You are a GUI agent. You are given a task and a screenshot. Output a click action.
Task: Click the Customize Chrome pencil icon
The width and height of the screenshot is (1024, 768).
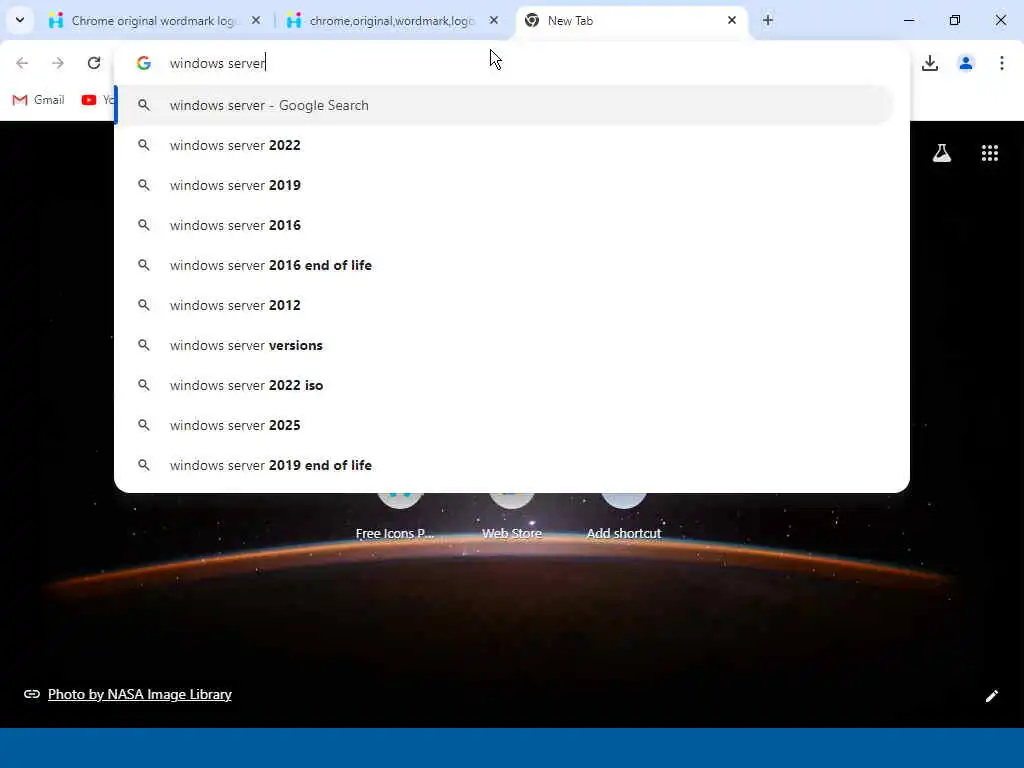point(991,696)
